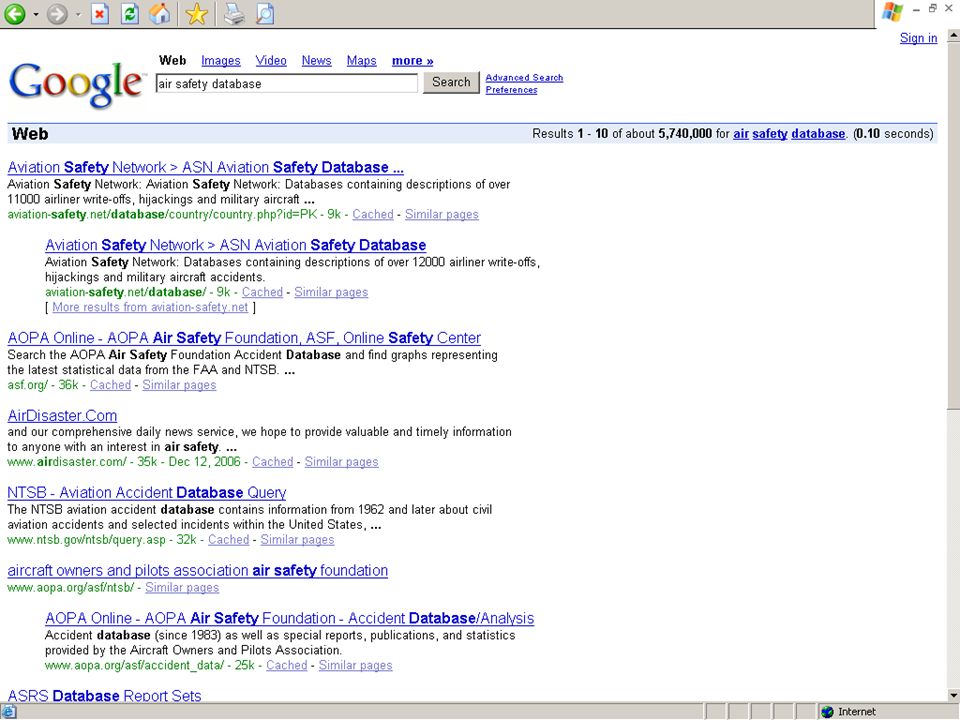
Task: Open 'aircraft owners and pilots association' result
Action: pyautogui.click(x=197, y=570)
